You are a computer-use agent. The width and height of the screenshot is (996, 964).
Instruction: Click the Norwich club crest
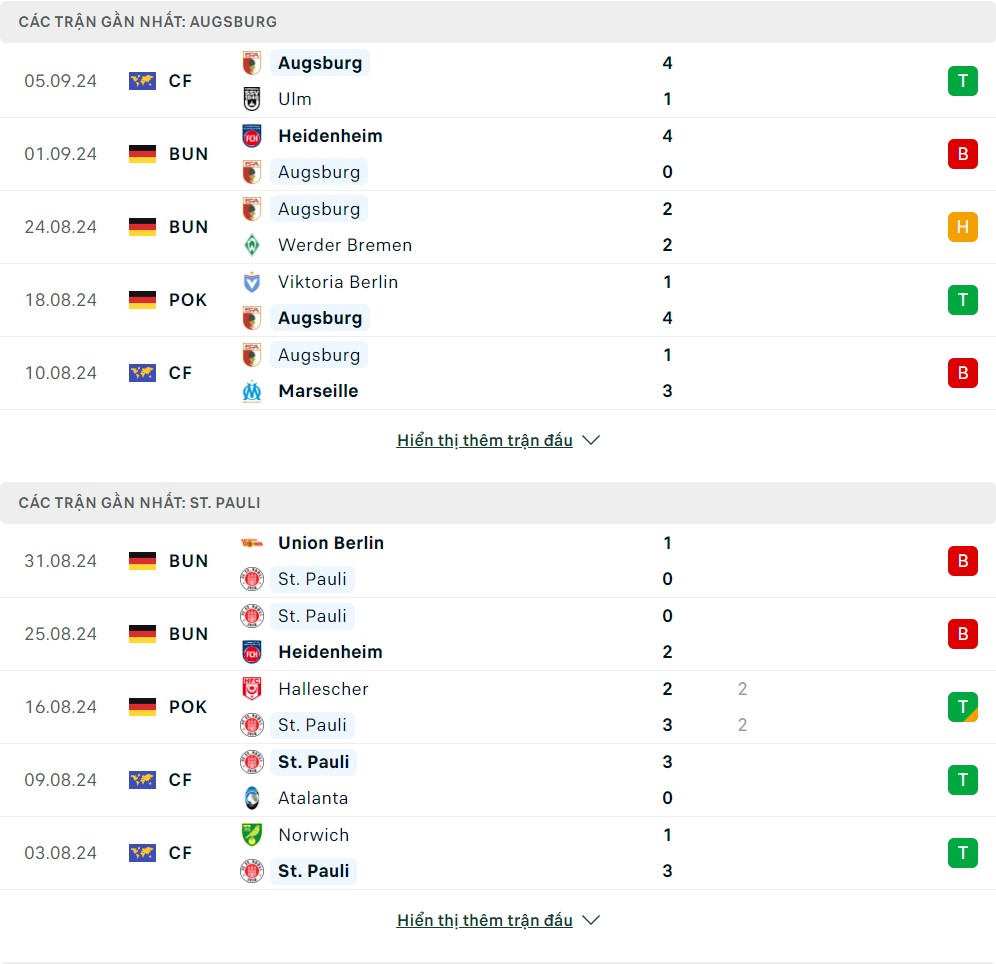click(252, 835)
